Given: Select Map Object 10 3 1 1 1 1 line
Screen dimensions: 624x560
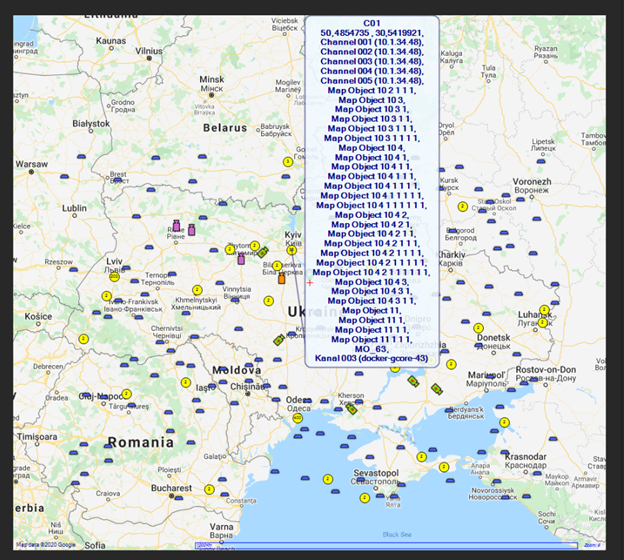Looking at the screenshot, I should point(372,138).
